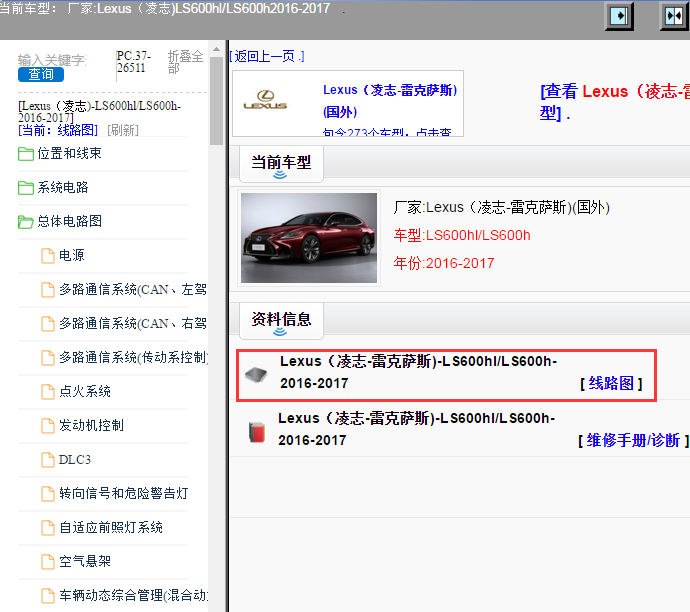This screenshot has height=612, width=690.
Task: Click the 总体电路图 open folder icon
Action: click(x=26, y=222)
